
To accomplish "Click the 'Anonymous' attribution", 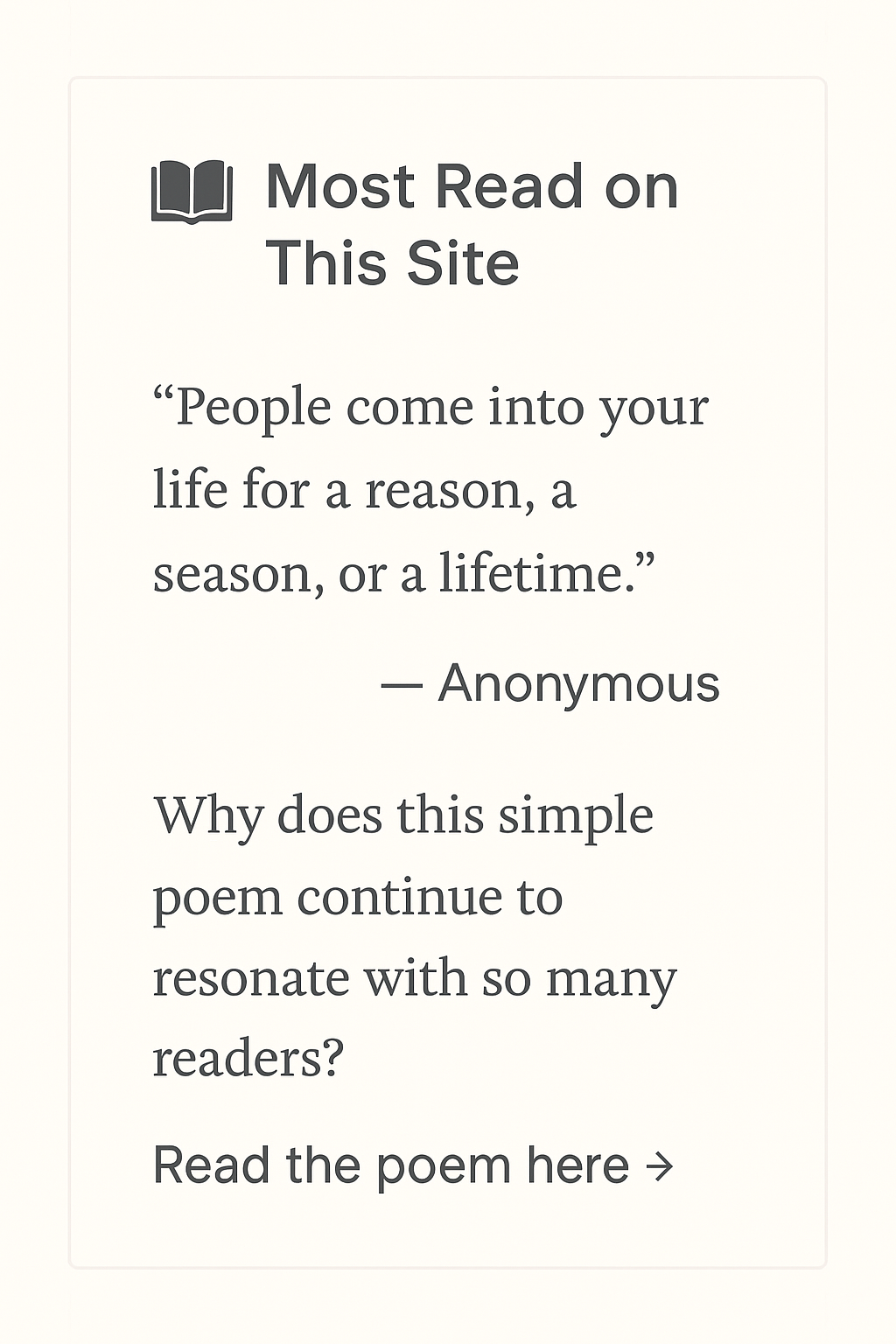I will point(578,683).
